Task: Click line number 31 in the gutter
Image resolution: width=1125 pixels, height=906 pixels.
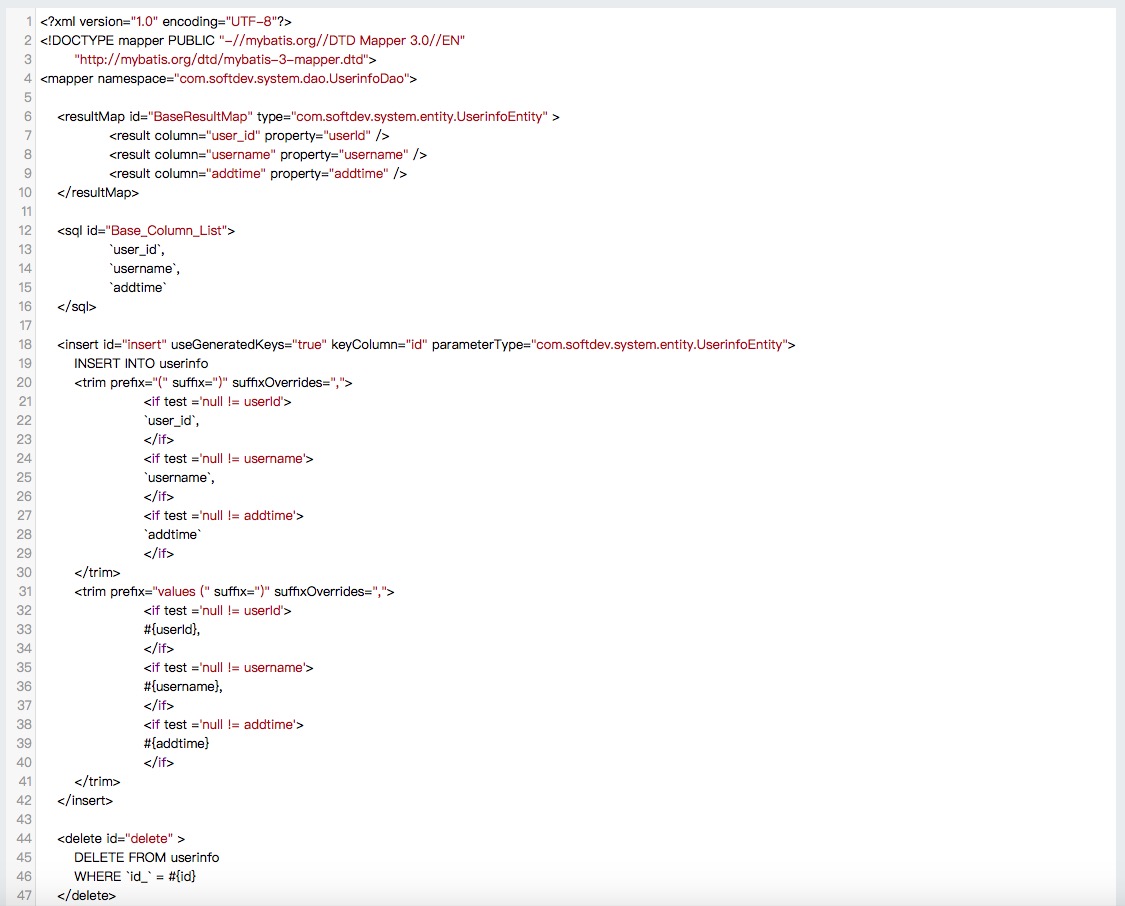Action: pyautogui.click(x=25, y=591)
